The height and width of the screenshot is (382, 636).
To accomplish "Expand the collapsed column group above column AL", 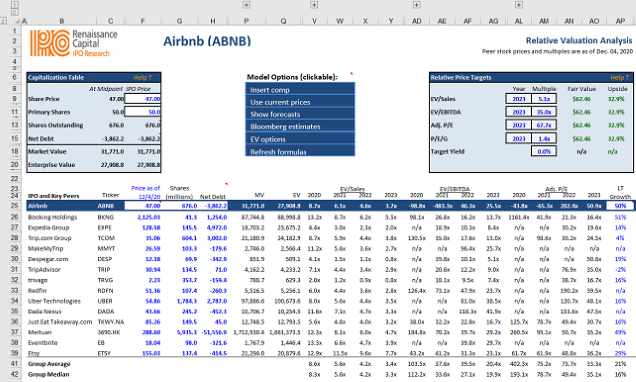I will point(519,5).
